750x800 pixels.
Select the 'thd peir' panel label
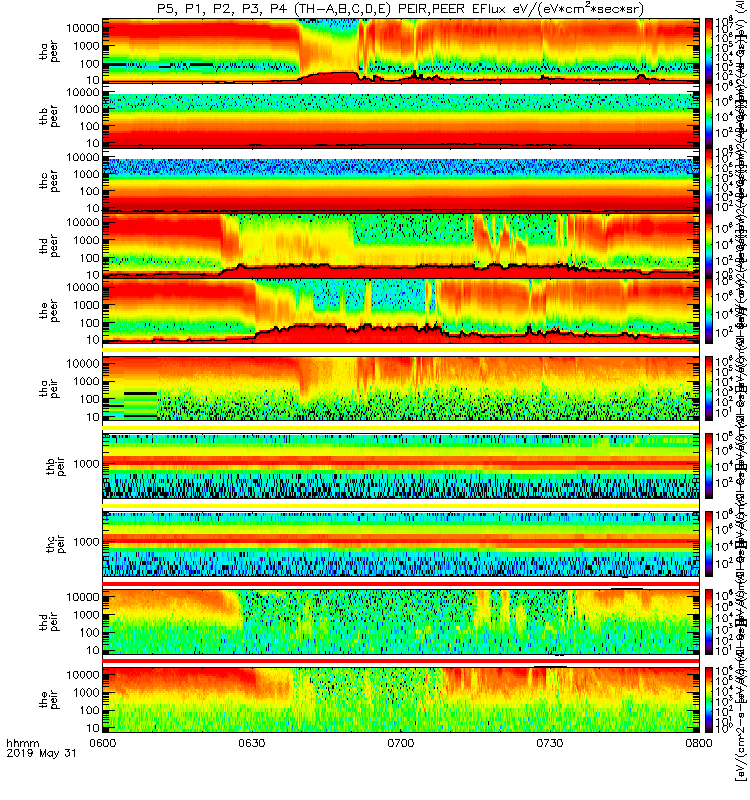coord(49,622)
